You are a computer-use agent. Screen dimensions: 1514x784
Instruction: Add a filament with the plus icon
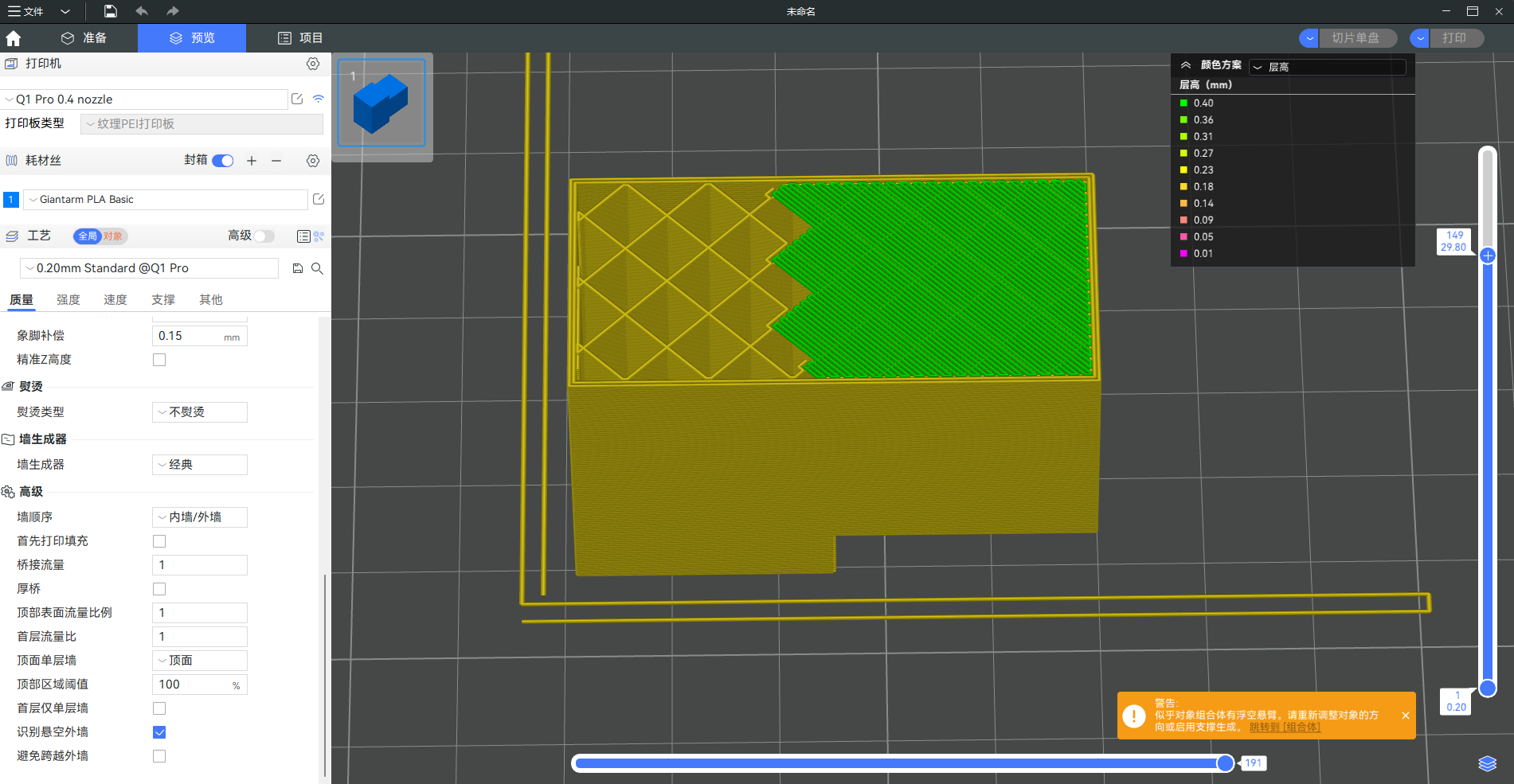(252, 161)
